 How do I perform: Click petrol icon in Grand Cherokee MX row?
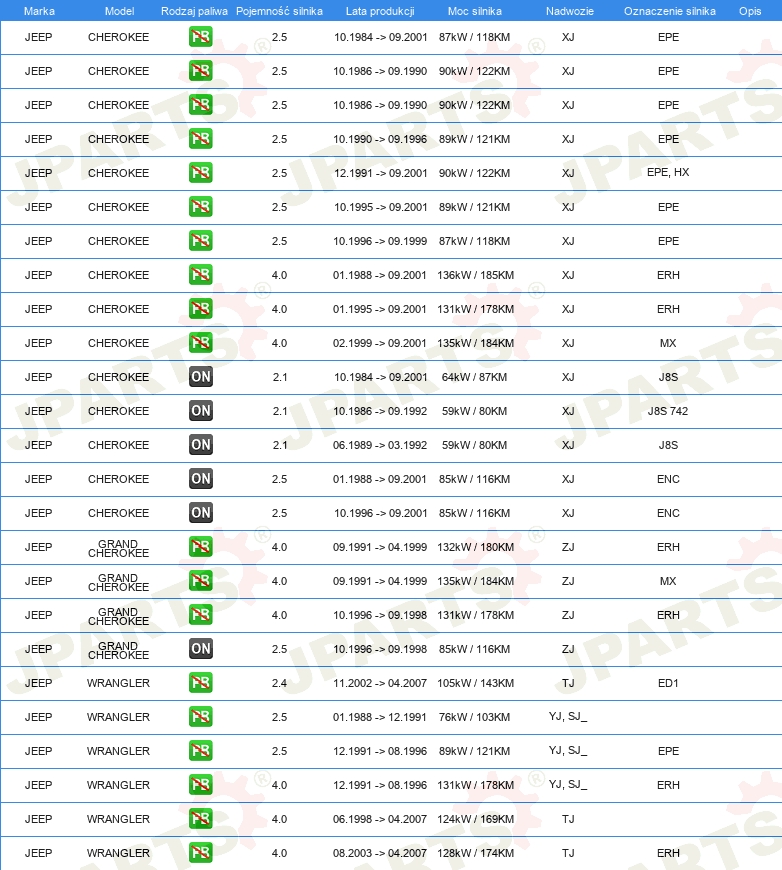click(200, 580)
